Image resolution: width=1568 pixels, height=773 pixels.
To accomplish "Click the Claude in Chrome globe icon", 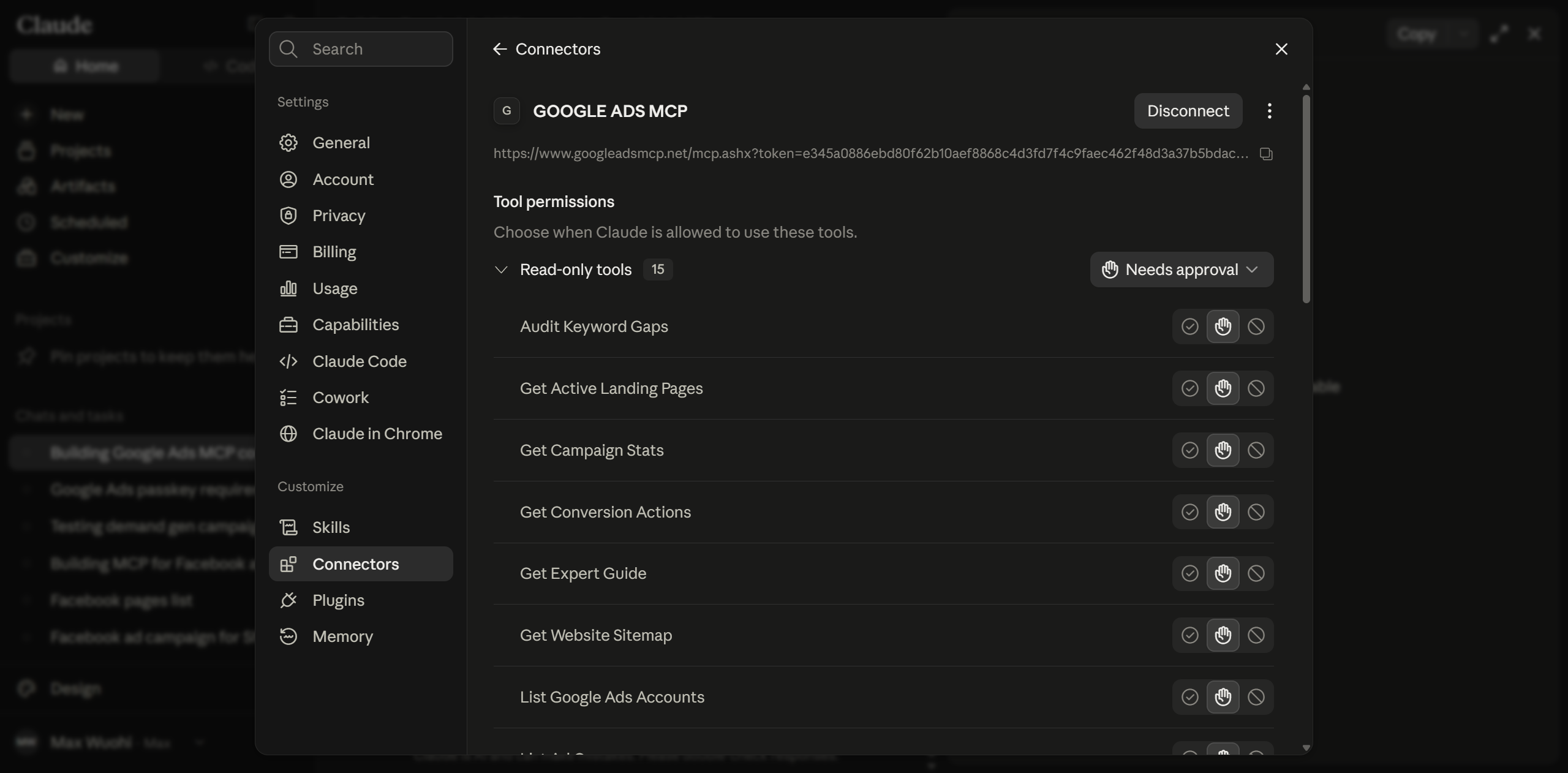I will pyautogui.click(x=288, y=434).
